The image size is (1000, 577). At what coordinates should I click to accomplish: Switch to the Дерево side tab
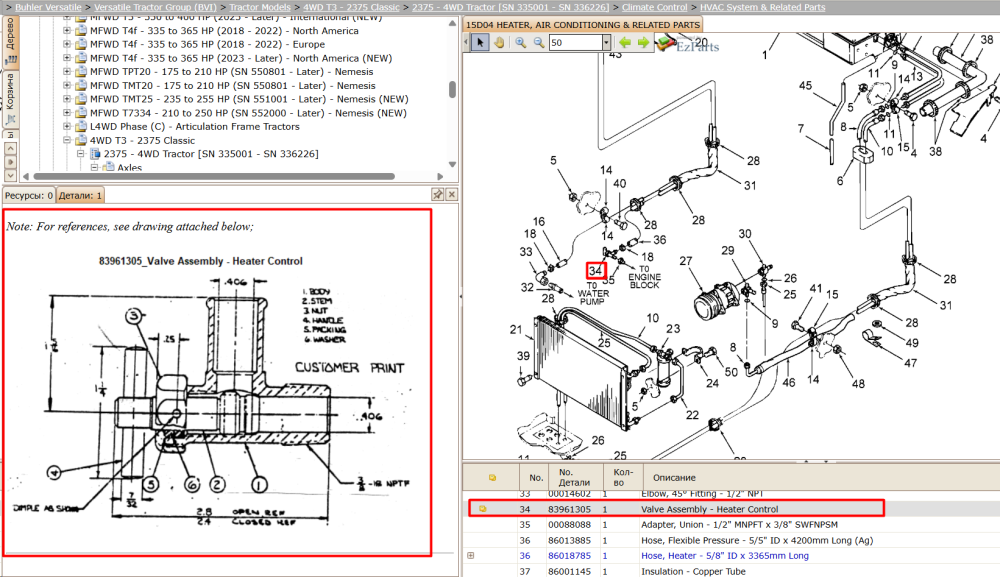click(10, 41)
